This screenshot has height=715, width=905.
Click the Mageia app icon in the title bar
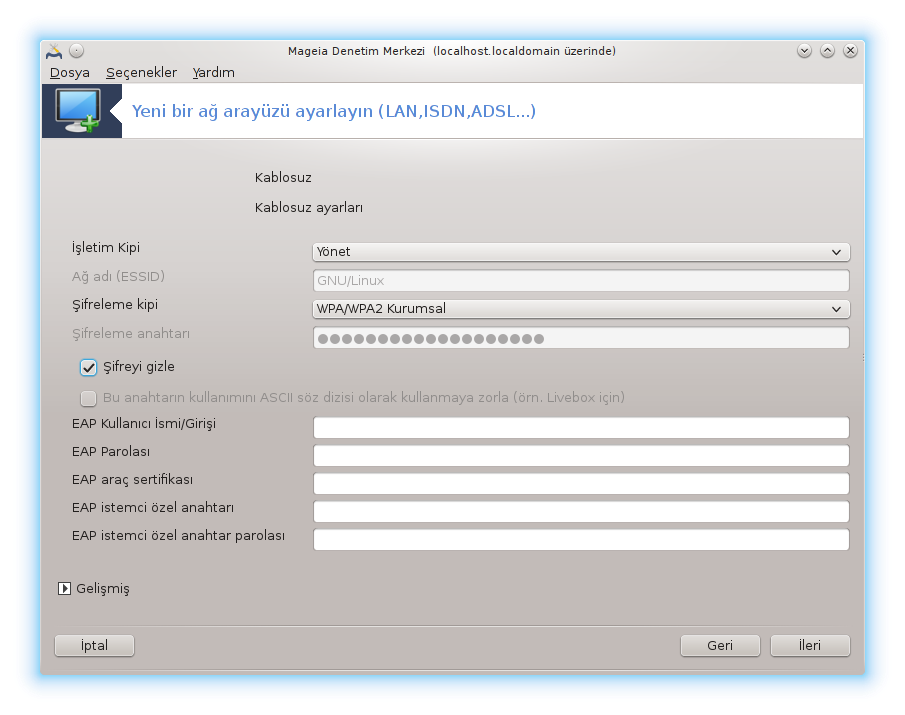[x=54, y=51]
